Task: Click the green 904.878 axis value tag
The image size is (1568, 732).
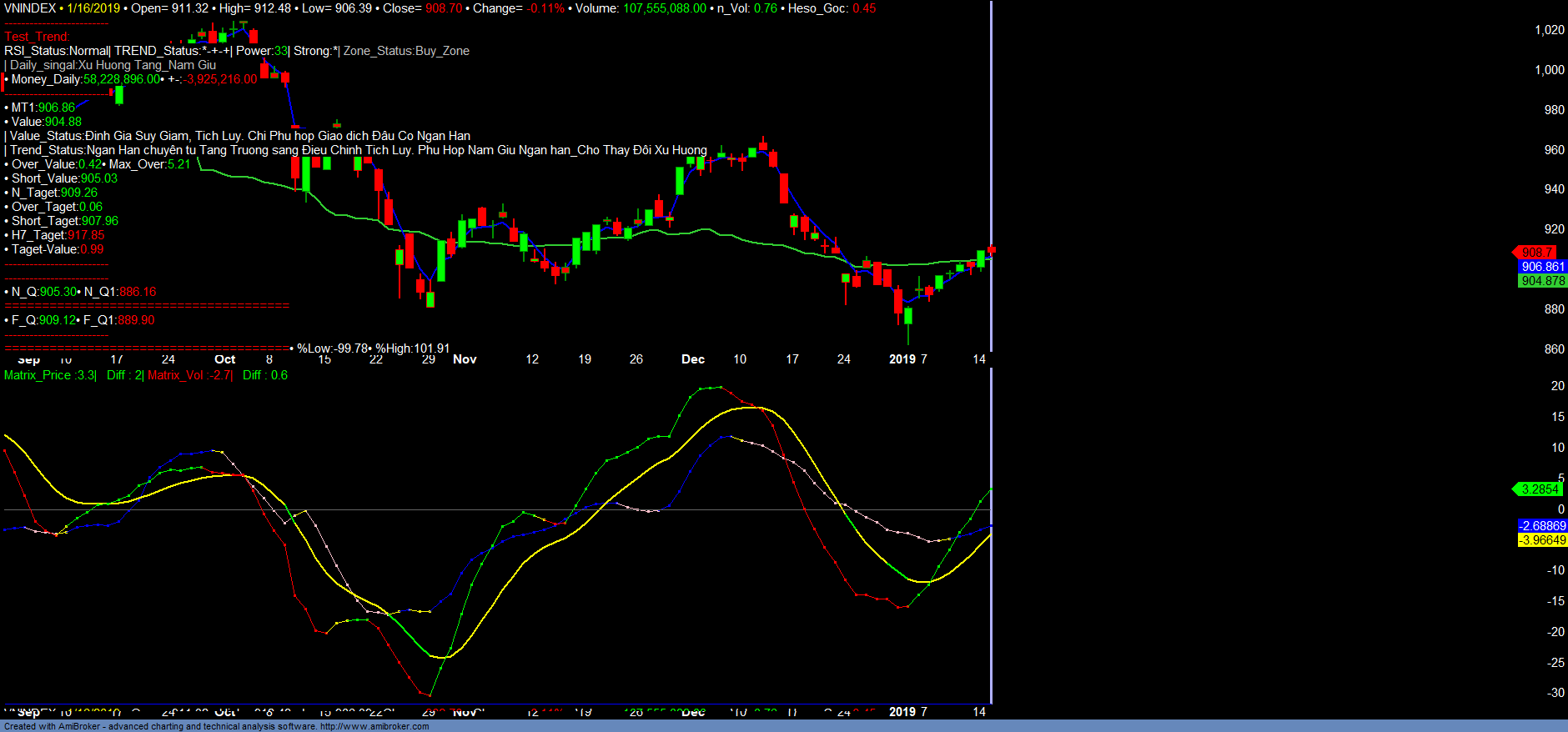Action: point(1542,281)
